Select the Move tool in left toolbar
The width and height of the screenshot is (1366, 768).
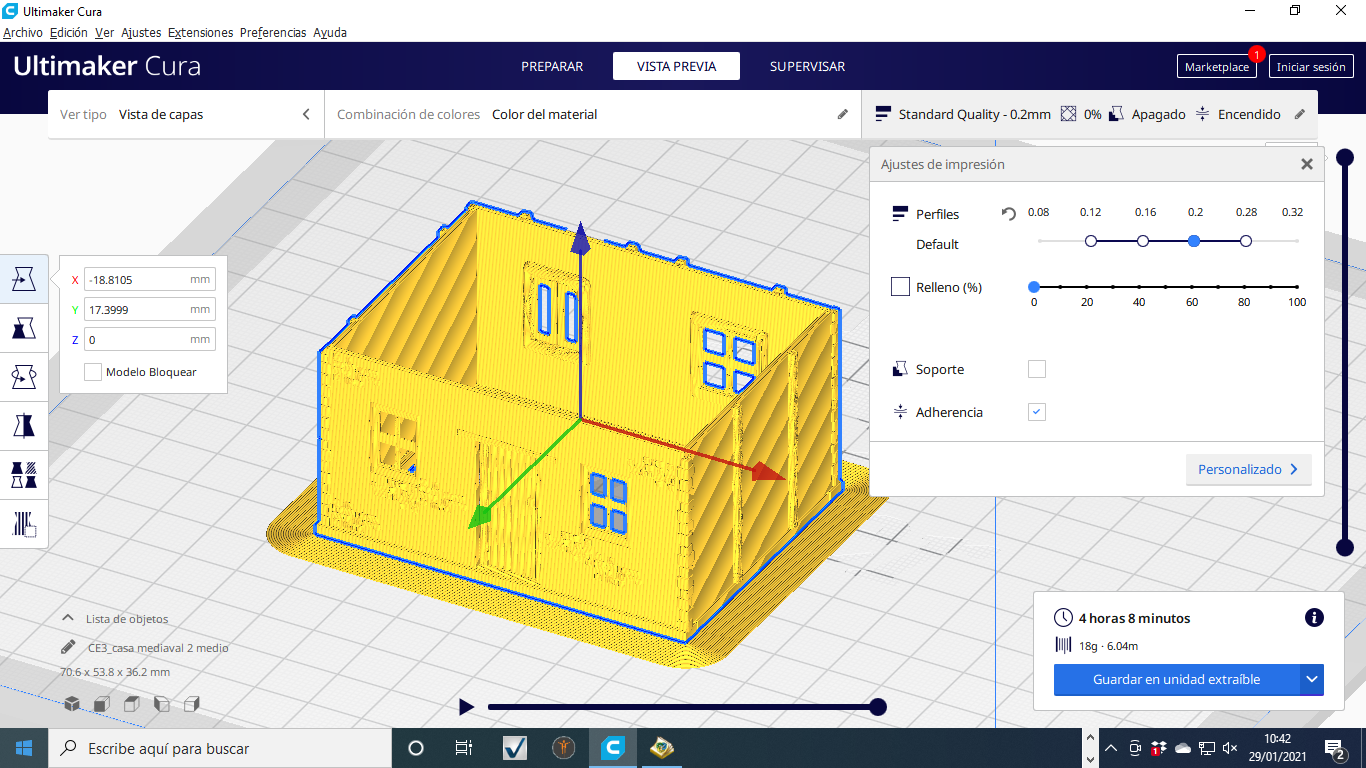(x=23, y=279)
